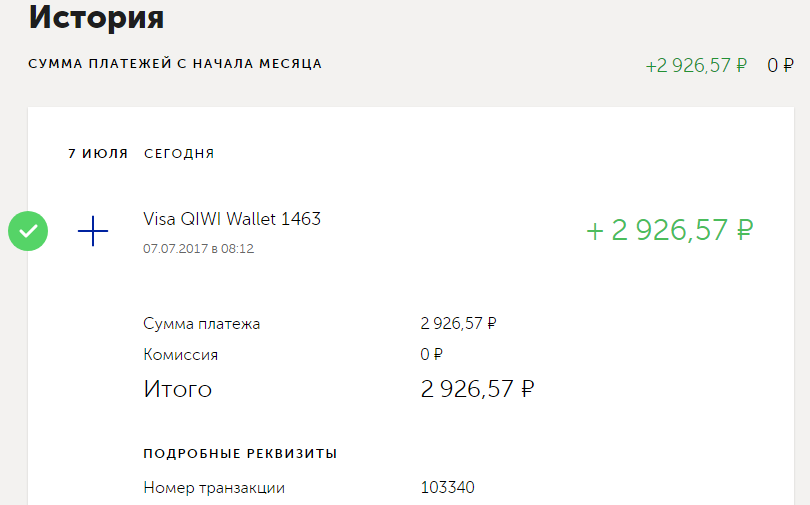Open the Visa QIWI Wallet 1463 transaction
Viewport: 810px width, 505px height.
(x=232, y=219)
